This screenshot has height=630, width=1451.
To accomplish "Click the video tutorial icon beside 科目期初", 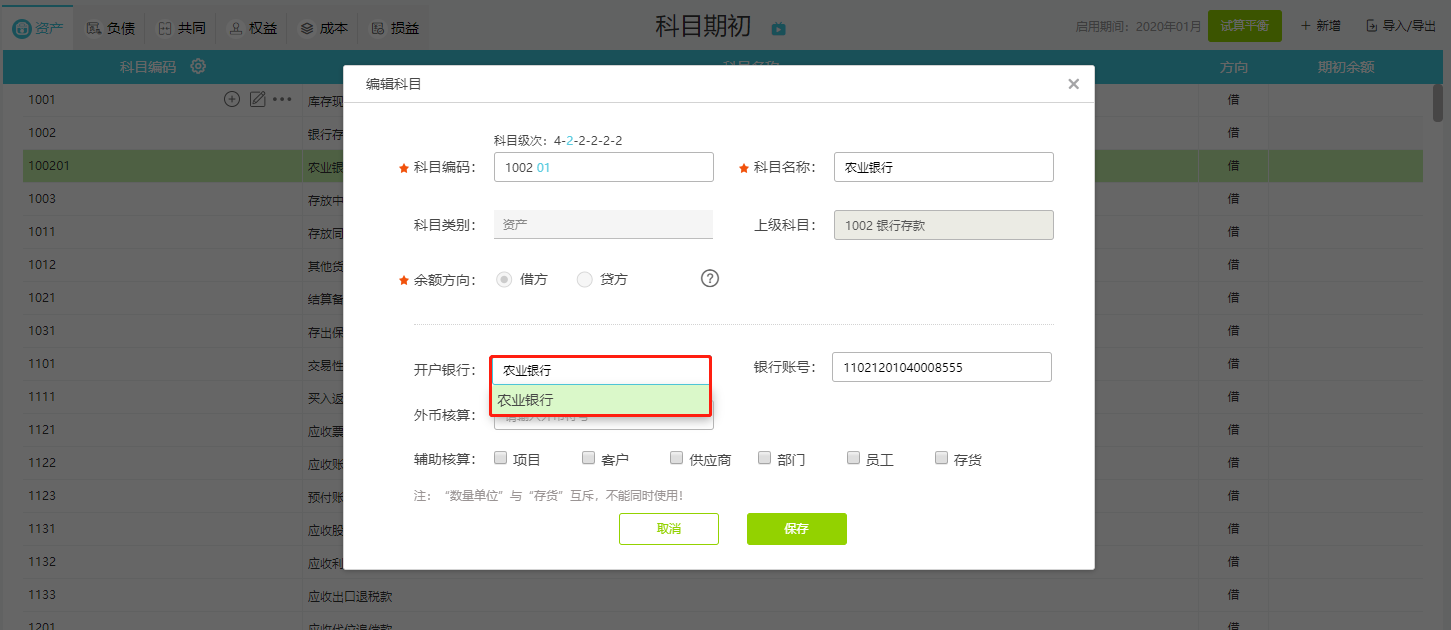I will click(x=778, y=29).
